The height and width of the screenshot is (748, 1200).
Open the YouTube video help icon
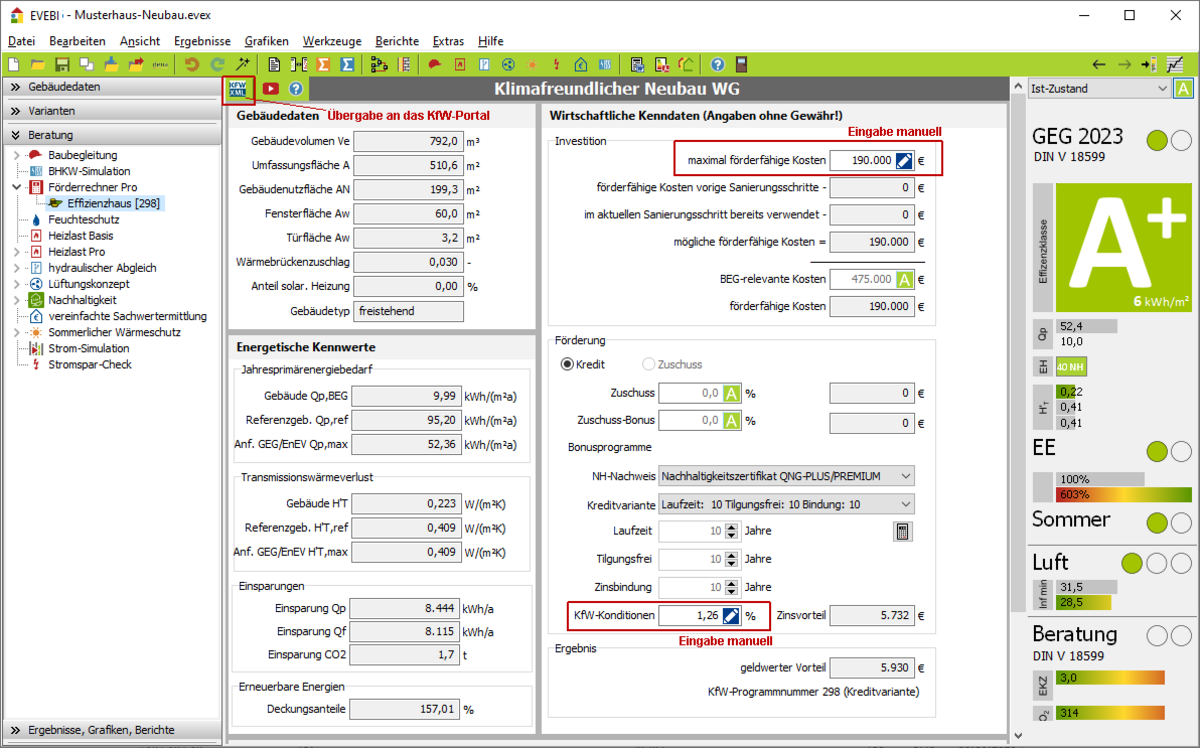pyautogui.click(x=271, y=88)
